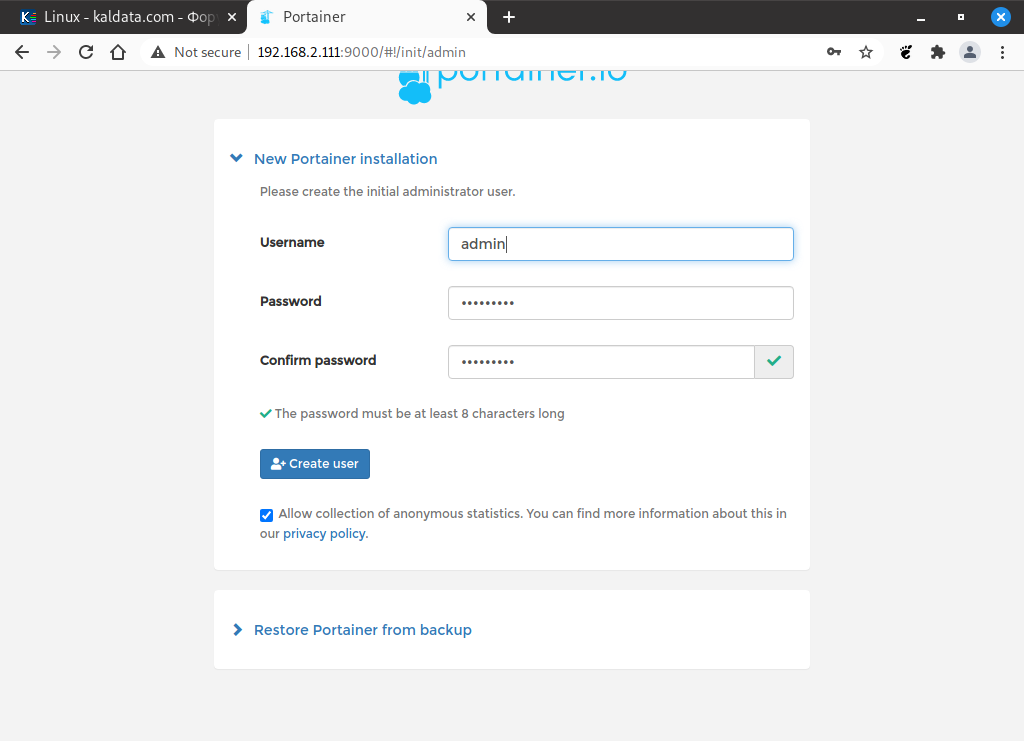Click the Username label
Viewport: 1024px width, 741px height.
[x=292, y=242]
